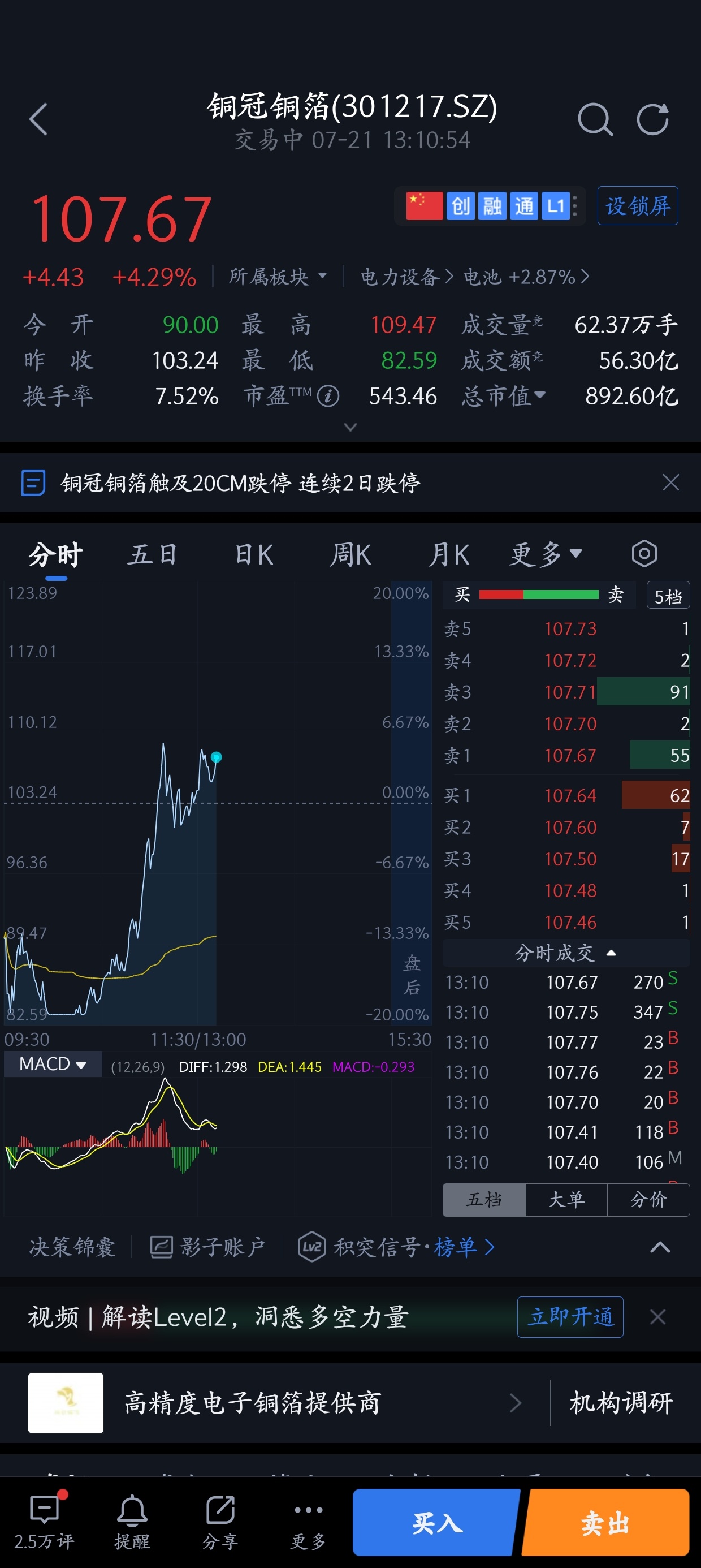The width and height of the screenshot is (701, 1568).
Task: Collapse the 决策锦囊 toolbar chevron
Action: (660, 1247)
